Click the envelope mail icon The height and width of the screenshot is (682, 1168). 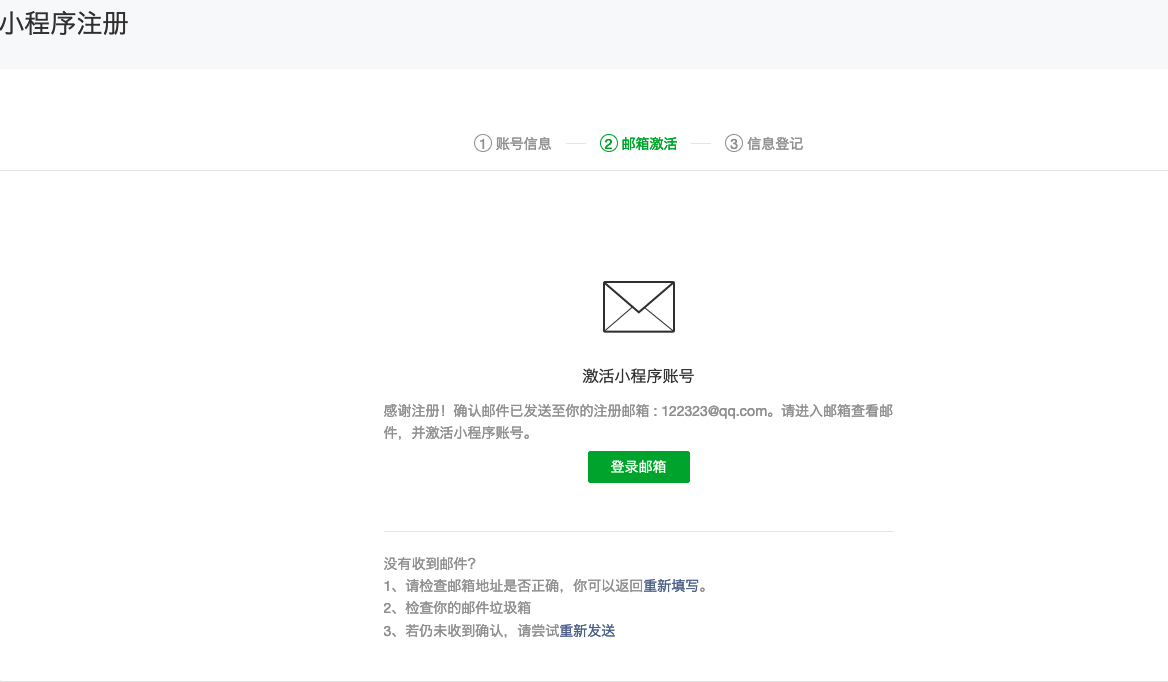[638, 307]
